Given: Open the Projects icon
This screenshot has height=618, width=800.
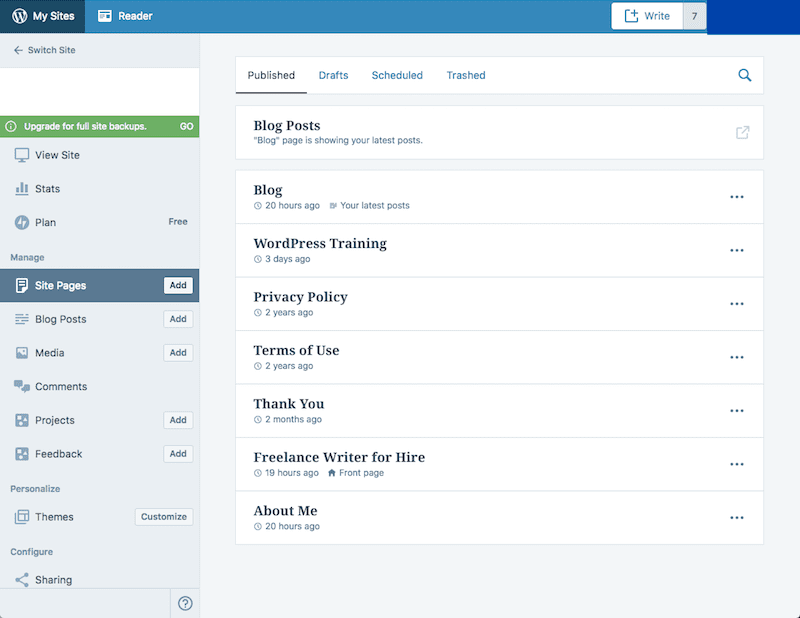Looking at the screenshot, I should click(21, 420).
